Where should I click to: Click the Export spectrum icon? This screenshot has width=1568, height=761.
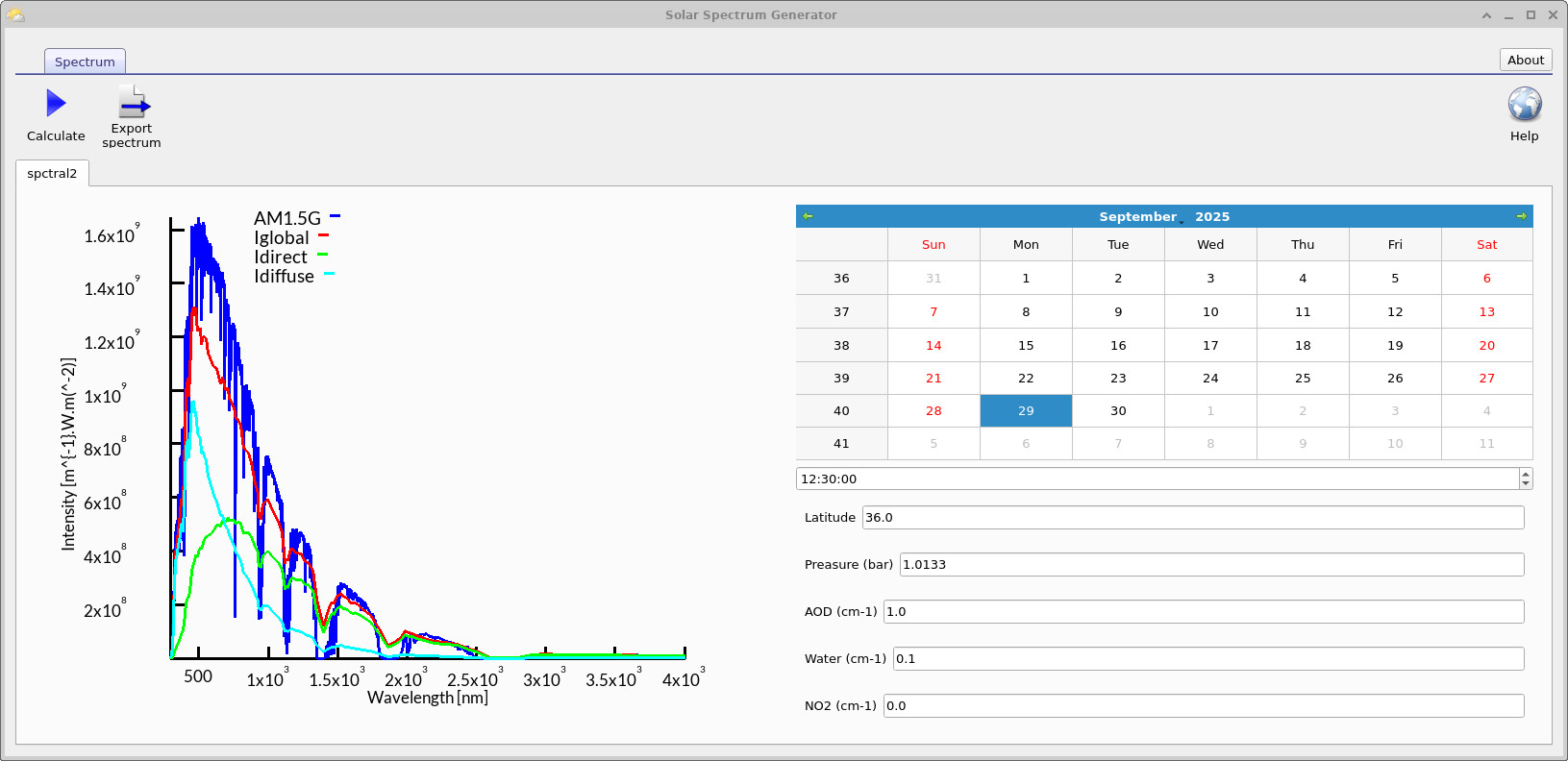click(133, 102)
